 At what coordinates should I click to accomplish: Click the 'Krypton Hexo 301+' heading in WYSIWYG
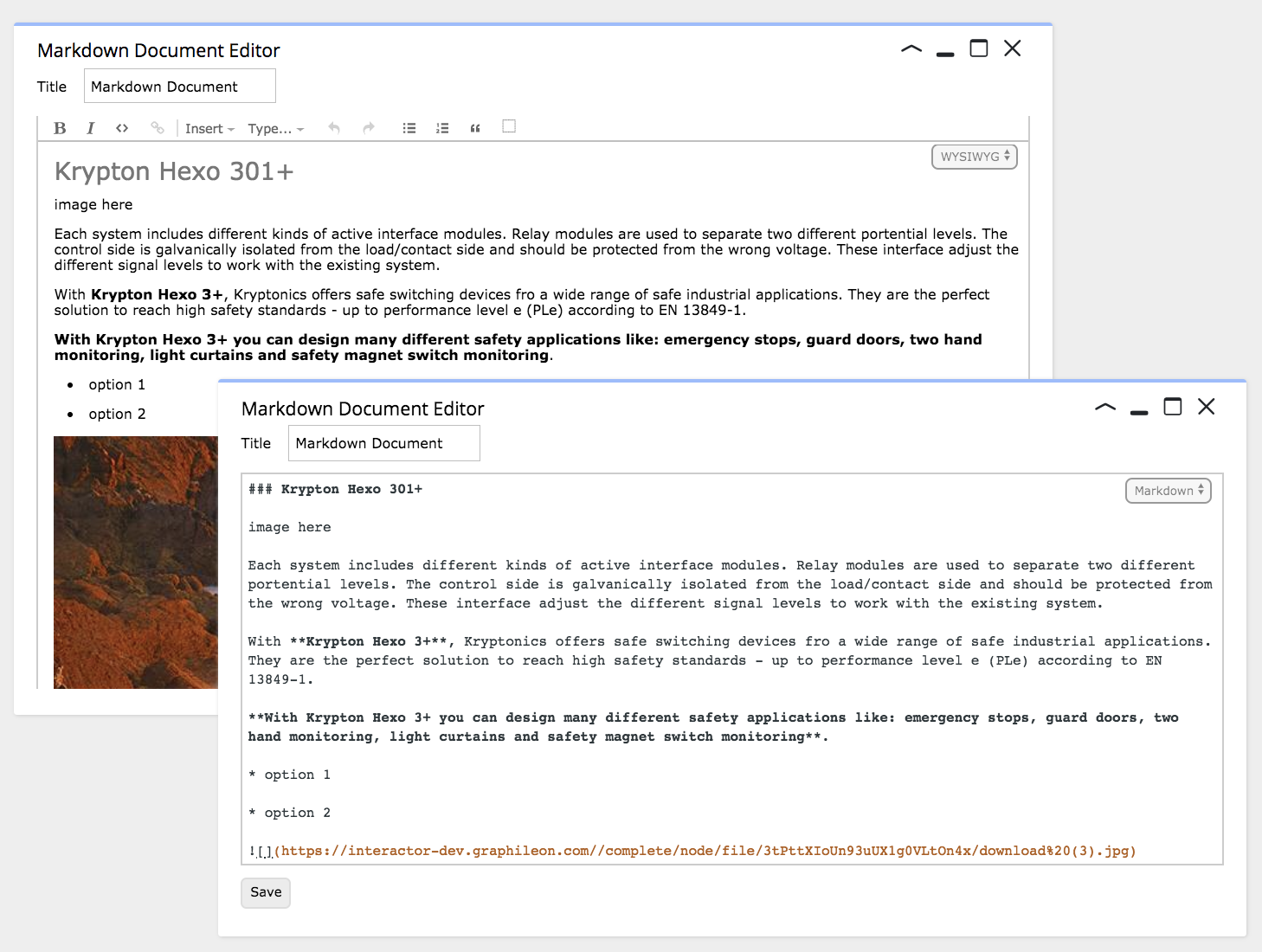[174, 171]
